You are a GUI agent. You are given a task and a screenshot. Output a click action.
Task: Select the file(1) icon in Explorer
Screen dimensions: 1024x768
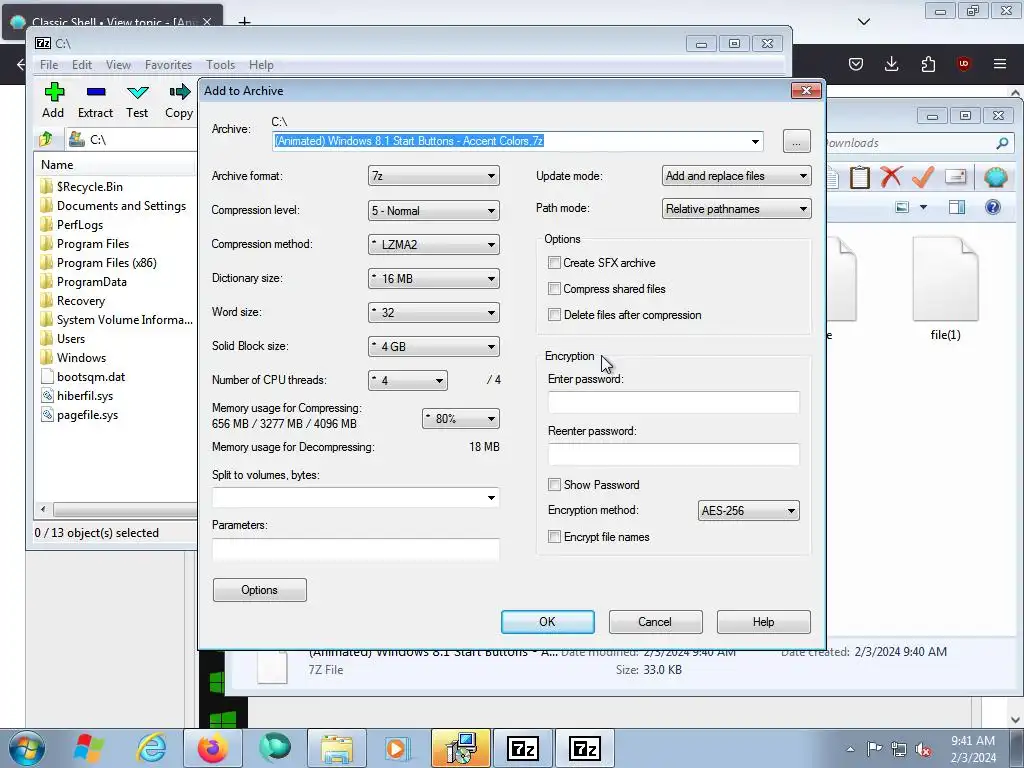945,289
